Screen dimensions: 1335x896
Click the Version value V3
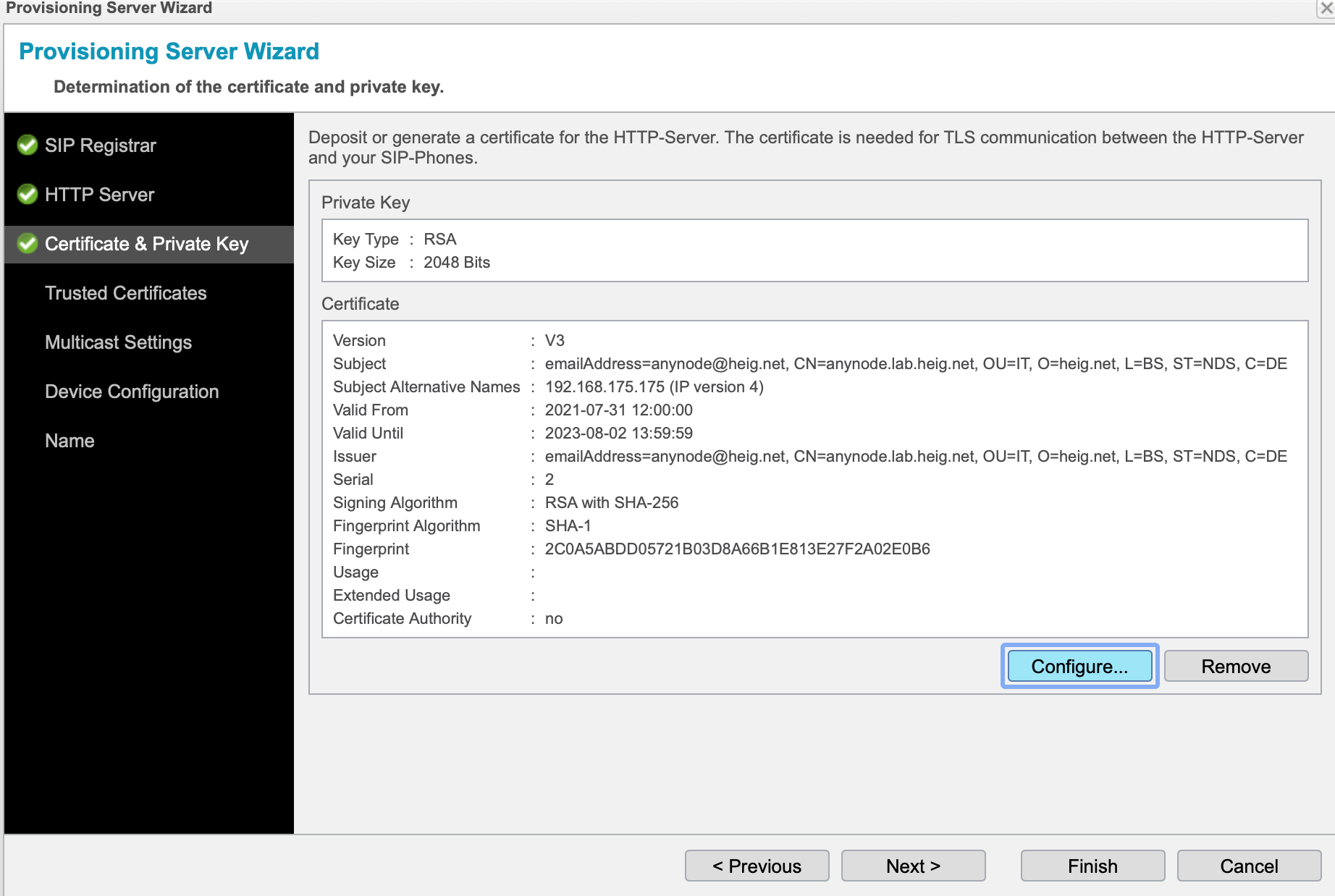coord(555,340)
